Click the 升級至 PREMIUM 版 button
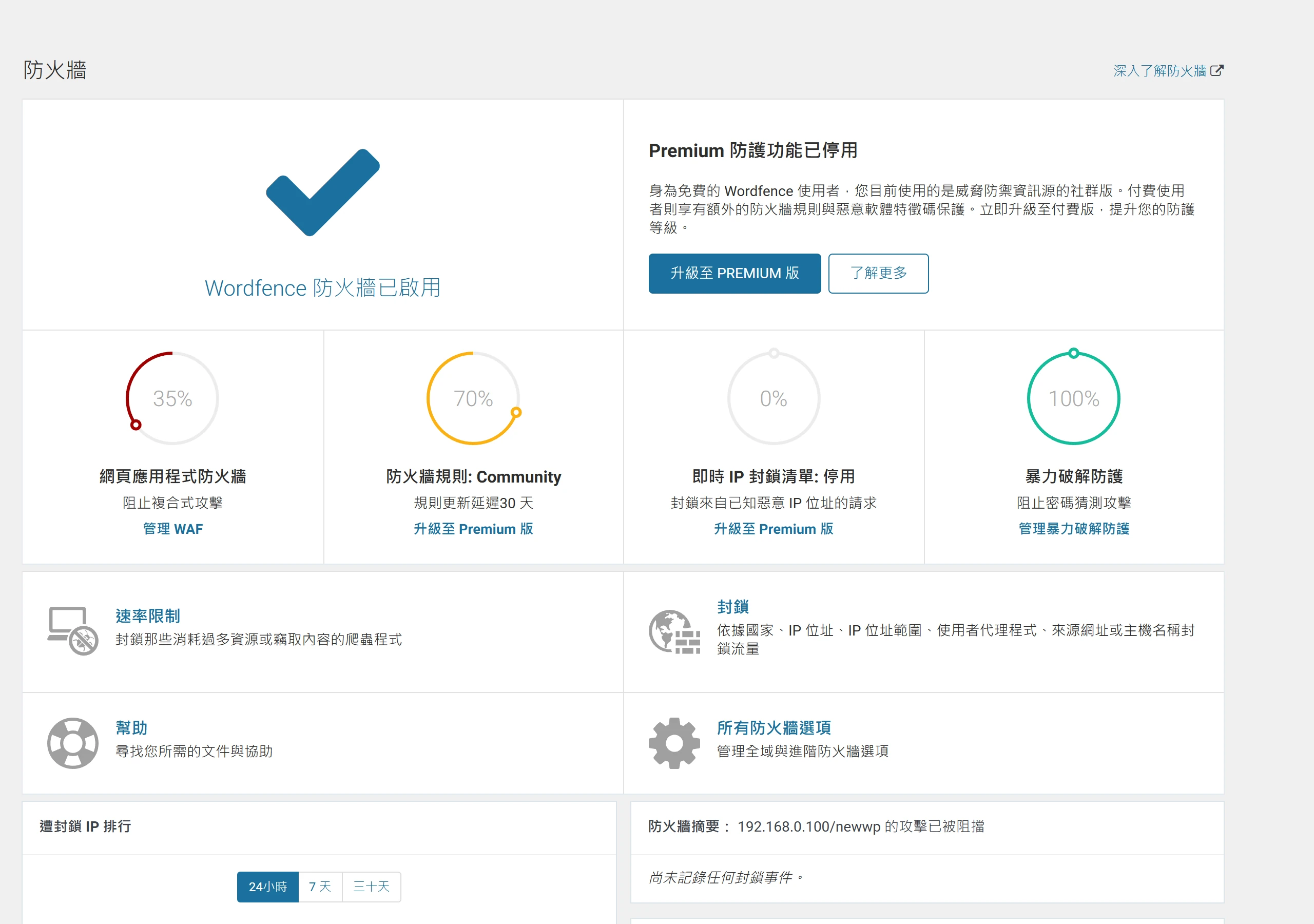The height and width of the screenshot is (924, 1314). pos(735,273)
